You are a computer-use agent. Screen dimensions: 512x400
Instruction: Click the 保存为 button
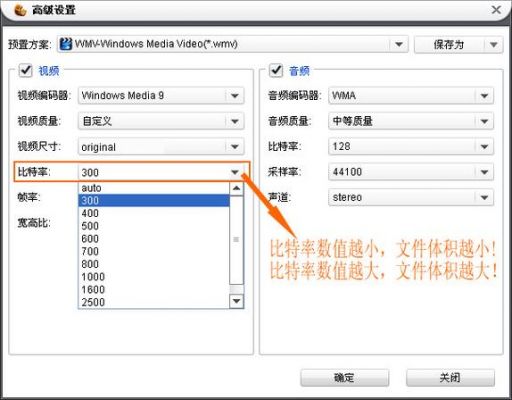pos(449,44)
